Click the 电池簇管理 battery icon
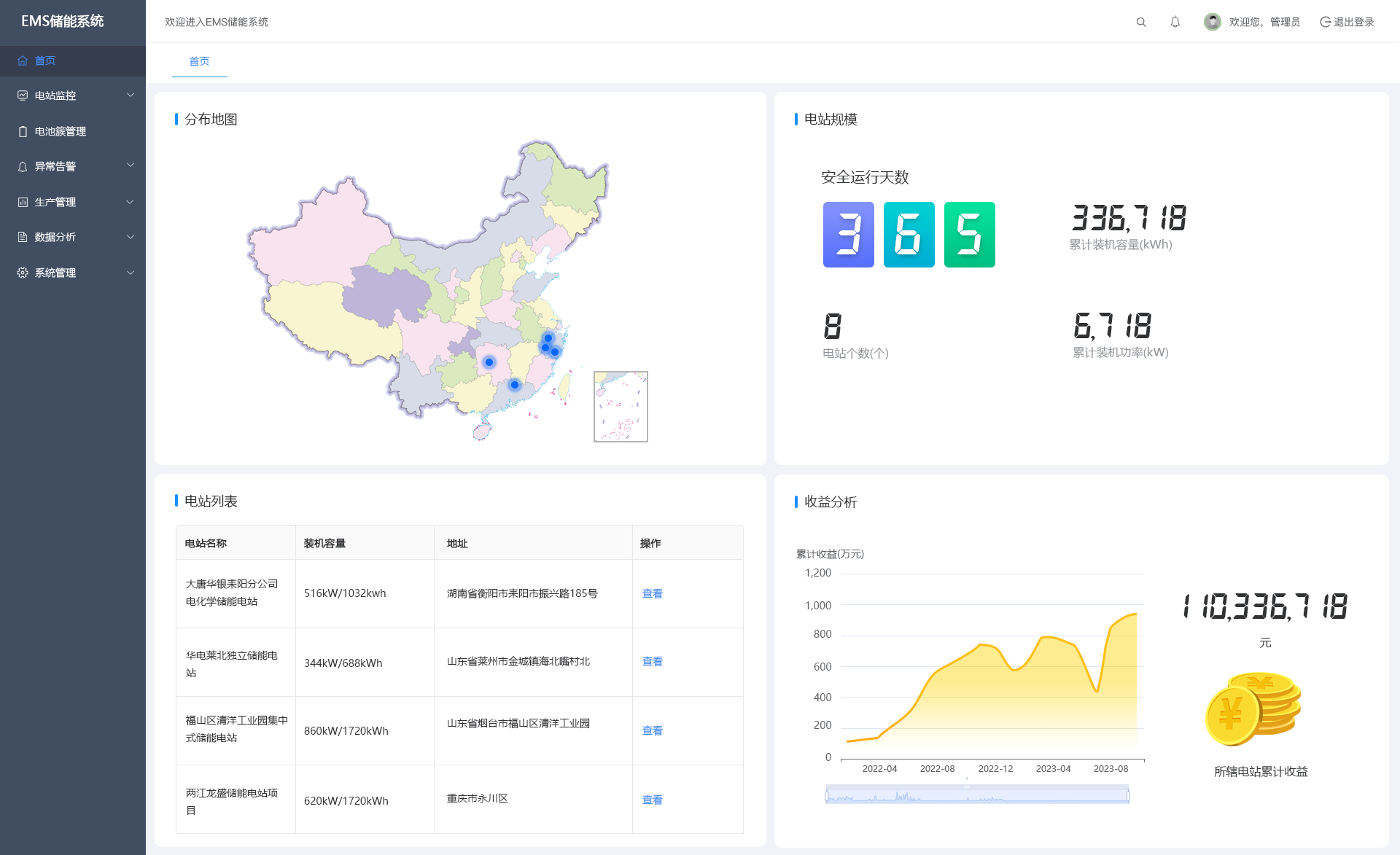 click(x=23, y=131)
